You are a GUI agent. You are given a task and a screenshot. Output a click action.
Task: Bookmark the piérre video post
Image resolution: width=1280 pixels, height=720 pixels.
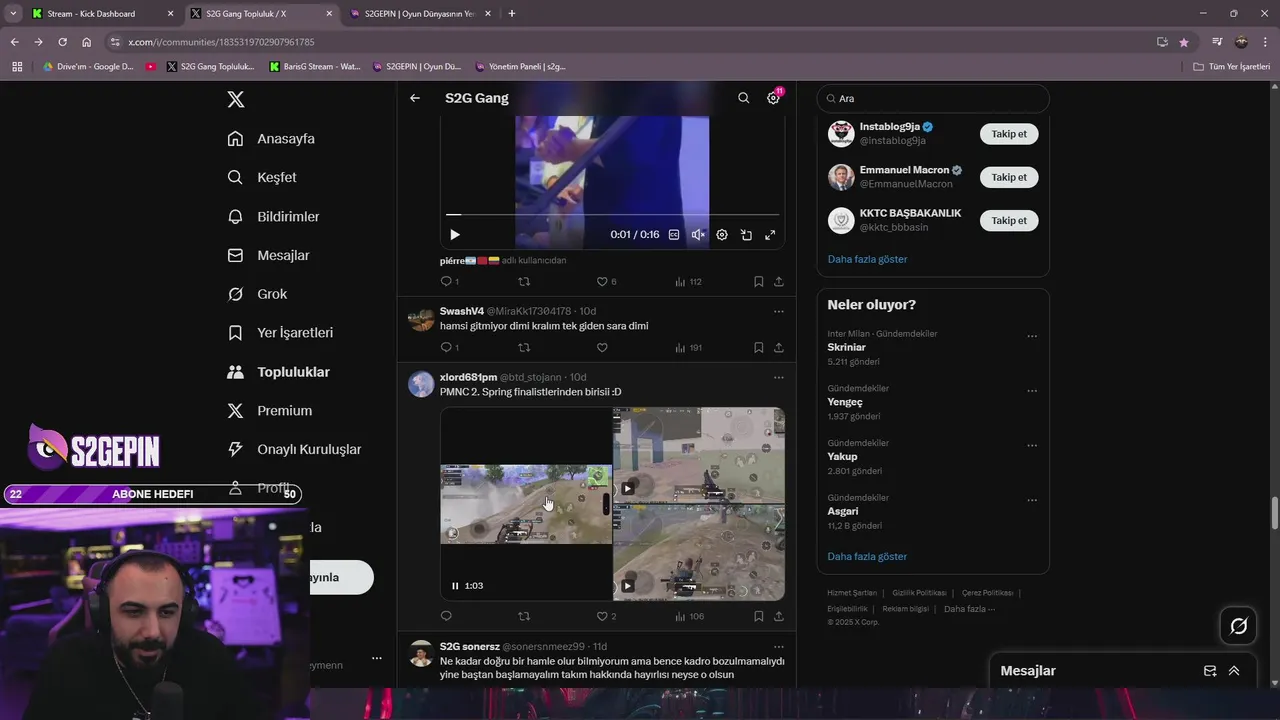759,282
